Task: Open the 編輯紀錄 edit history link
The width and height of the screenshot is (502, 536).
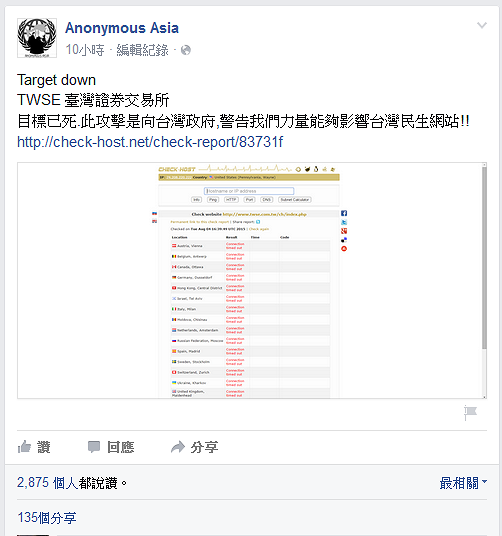Action: tap(142, 50)
